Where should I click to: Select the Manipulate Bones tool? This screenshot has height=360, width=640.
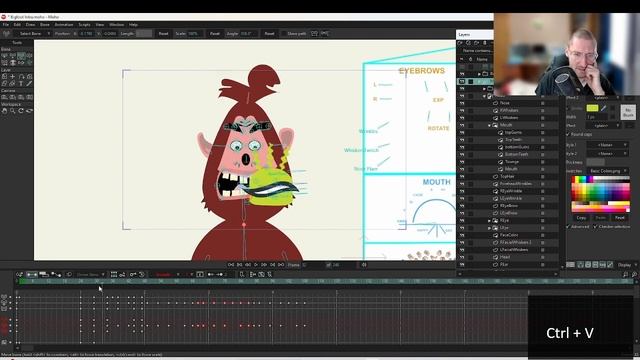coord(13,62)
